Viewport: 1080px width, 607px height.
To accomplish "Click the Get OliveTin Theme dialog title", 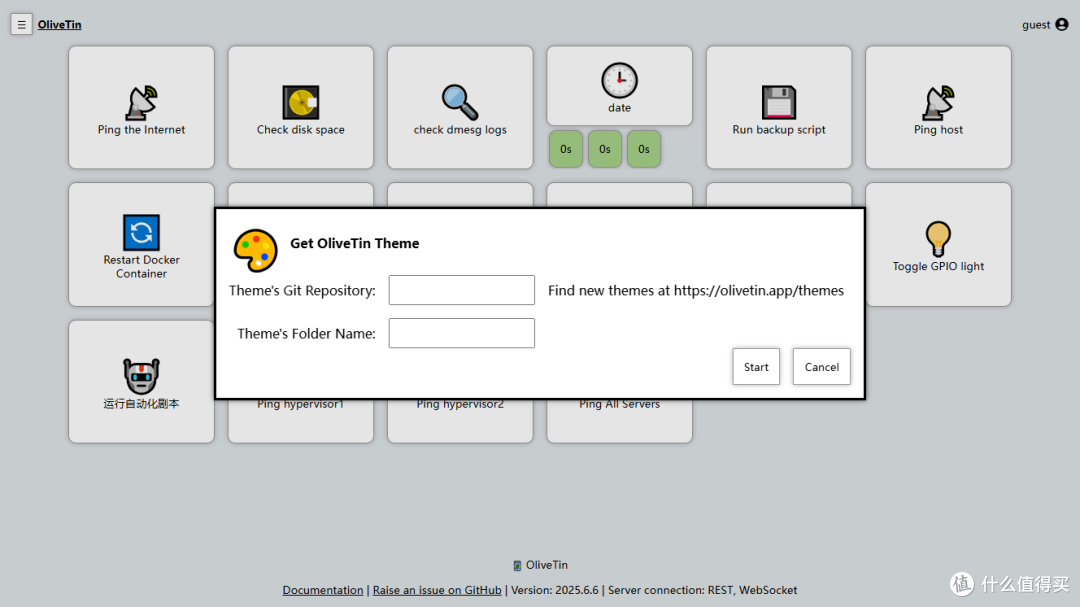I will point(355,243).
